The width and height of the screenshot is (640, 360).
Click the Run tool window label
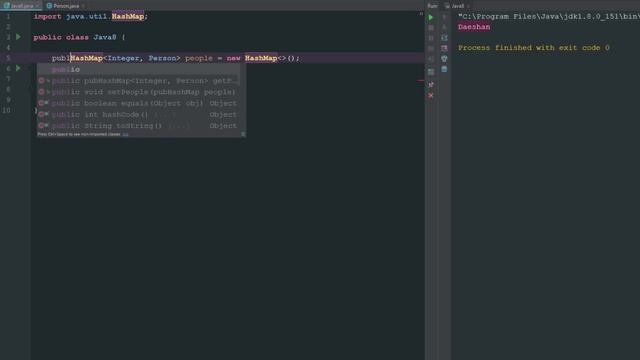tap(432, 6)
